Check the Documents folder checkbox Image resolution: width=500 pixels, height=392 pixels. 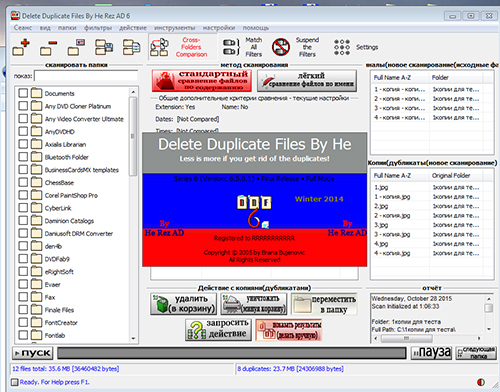[x=23, y=93]
